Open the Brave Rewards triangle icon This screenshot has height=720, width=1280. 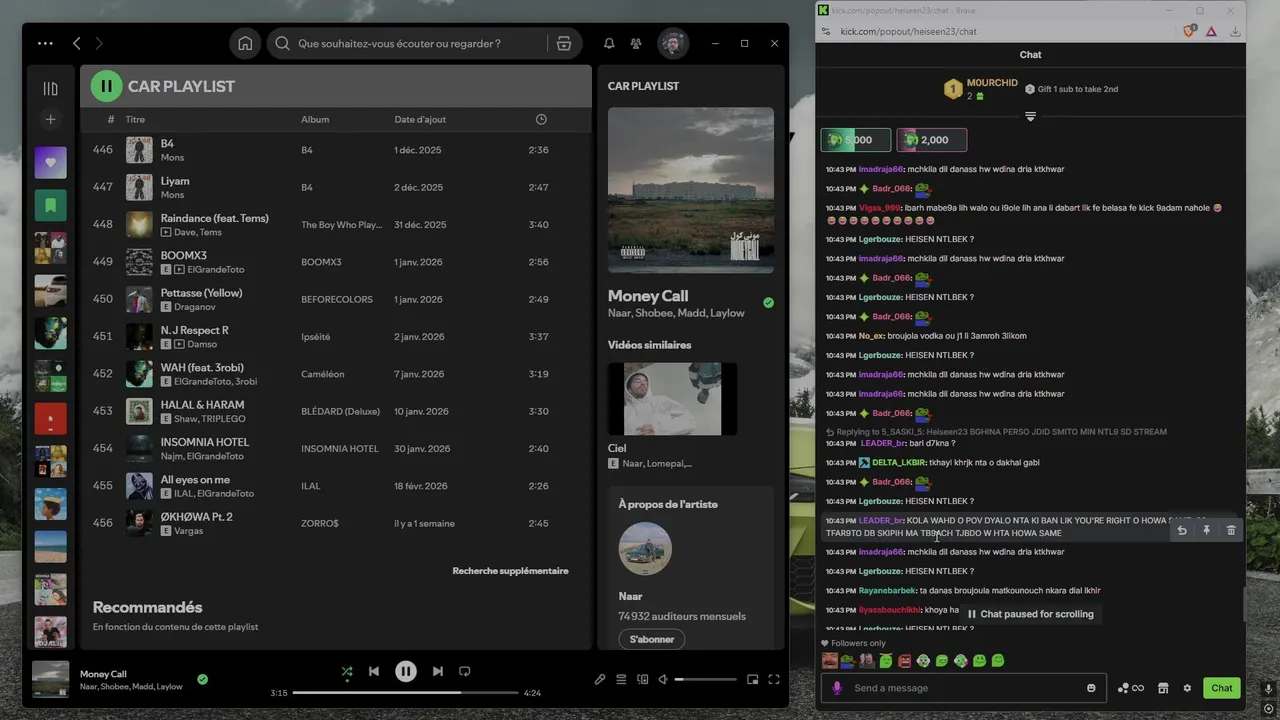(1211, 32)
